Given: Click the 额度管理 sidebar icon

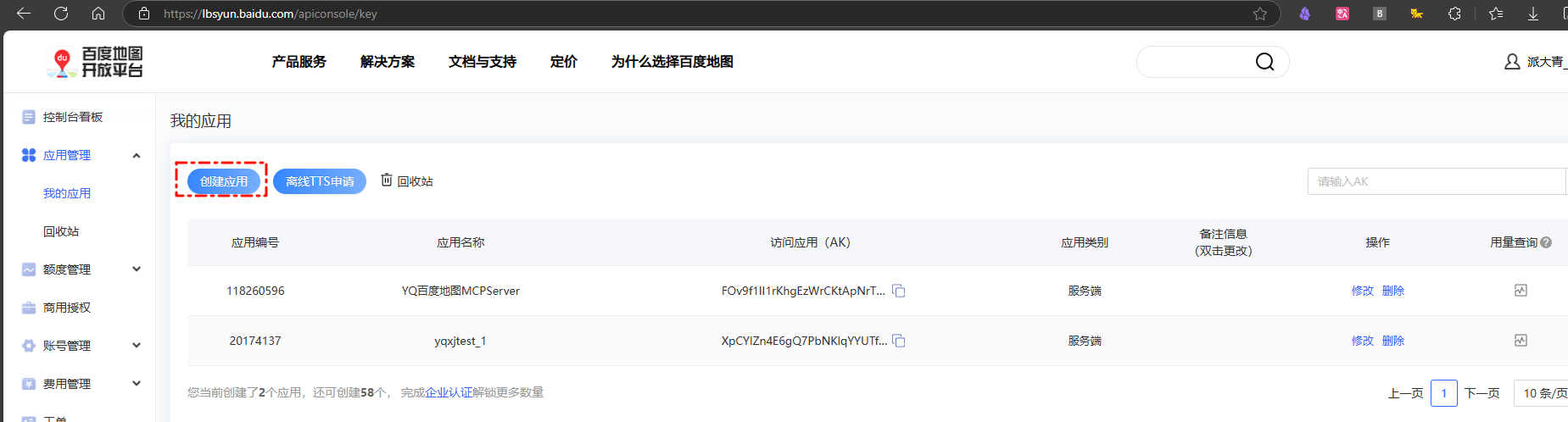Looking at the screenshot, I should (x=29, y=269).
